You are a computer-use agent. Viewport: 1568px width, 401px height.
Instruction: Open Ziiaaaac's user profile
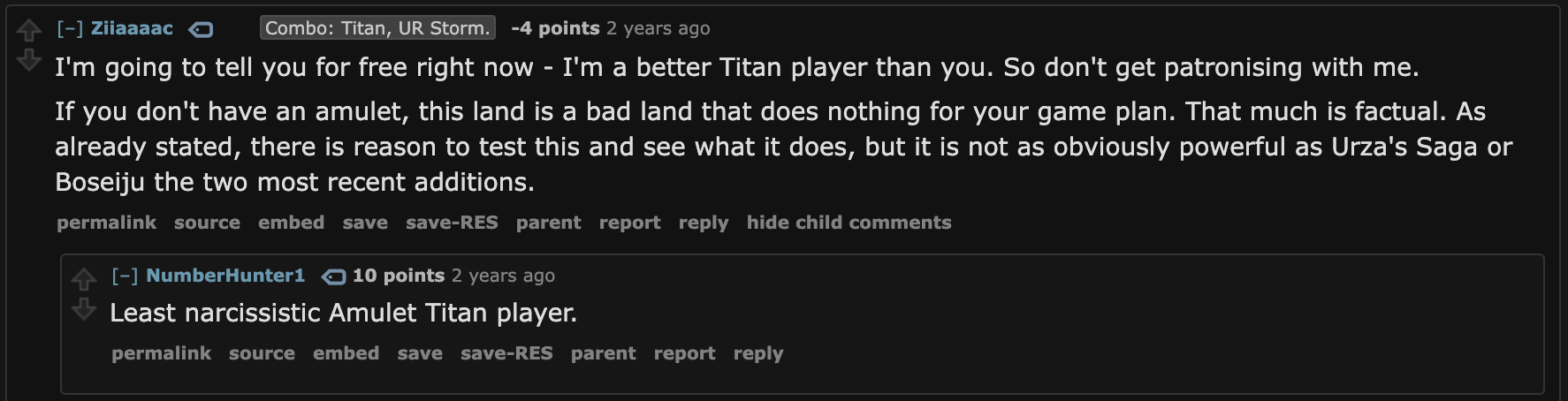click(x=132, y=28)
